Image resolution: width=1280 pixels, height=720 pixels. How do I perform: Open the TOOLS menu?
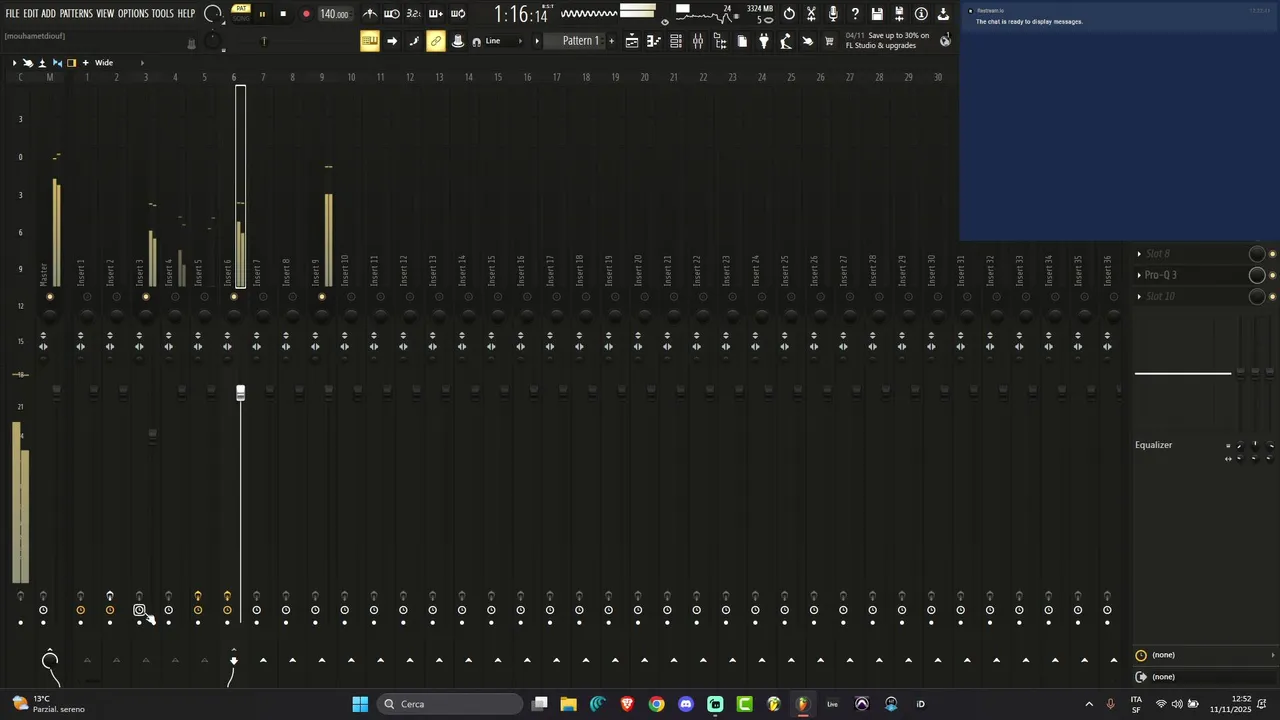tap(162, 14)
